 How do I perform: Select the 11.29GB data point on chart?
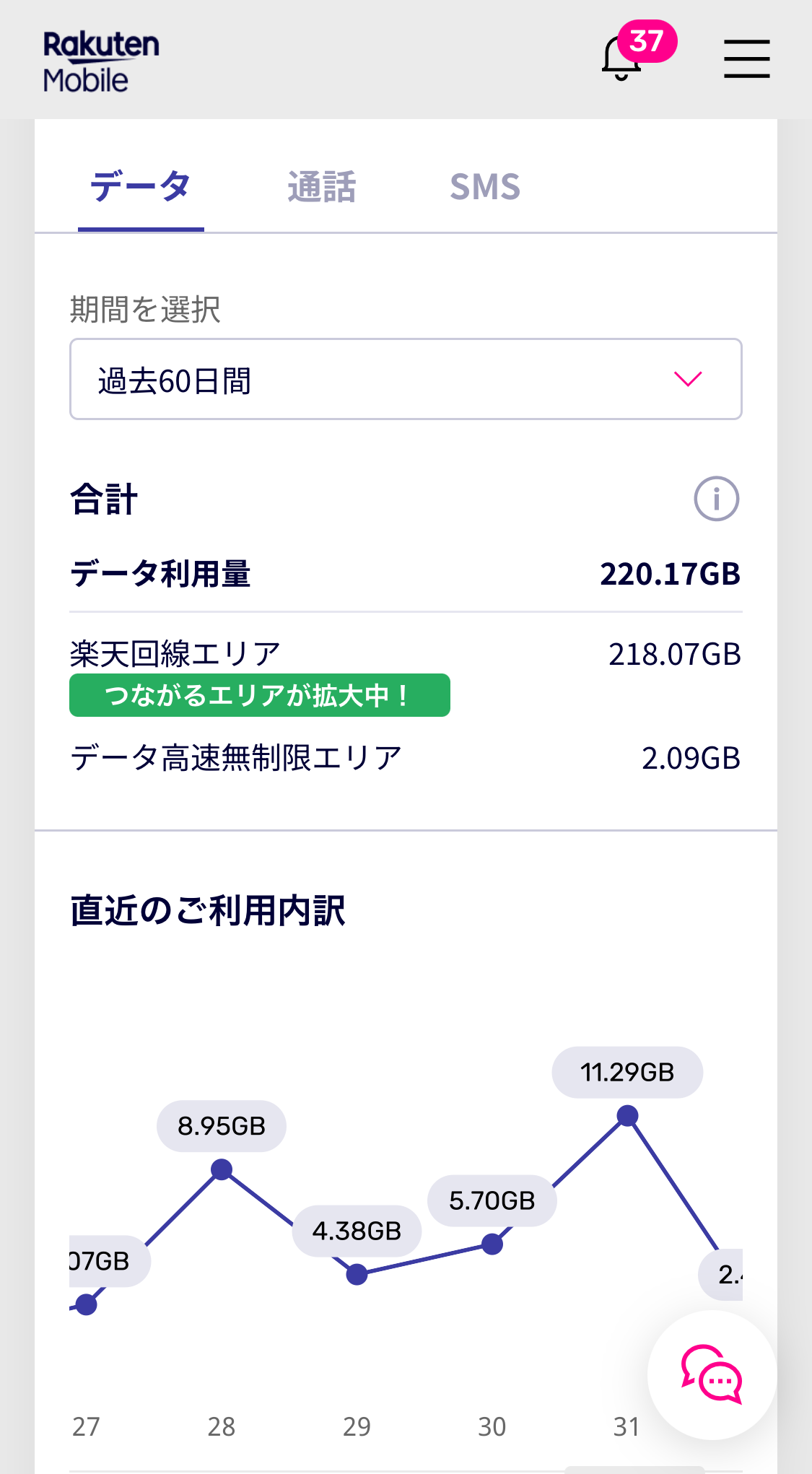coord(627,1116)
